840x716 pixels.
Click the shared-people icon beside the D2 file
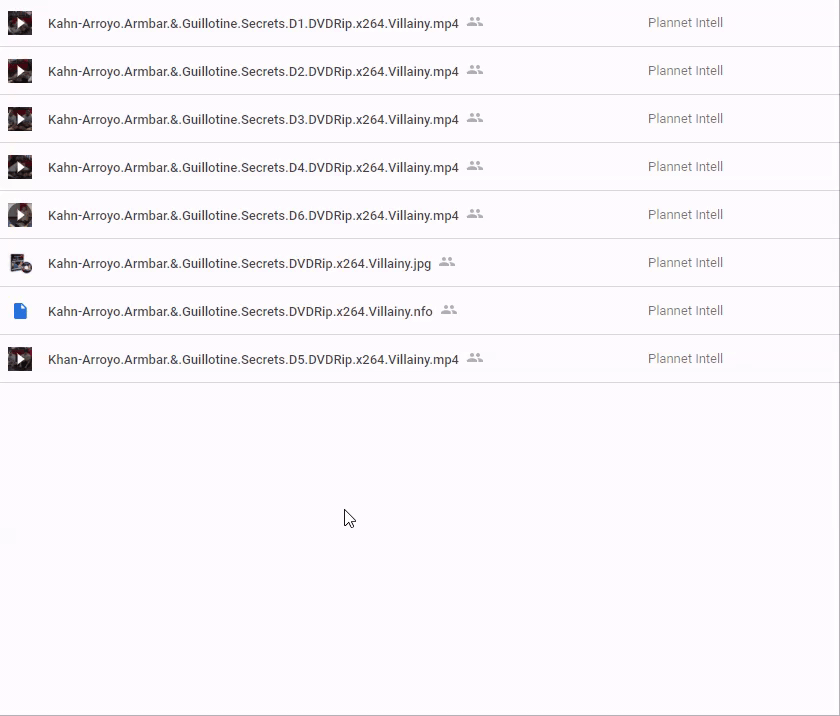click(x=475, y=70)
